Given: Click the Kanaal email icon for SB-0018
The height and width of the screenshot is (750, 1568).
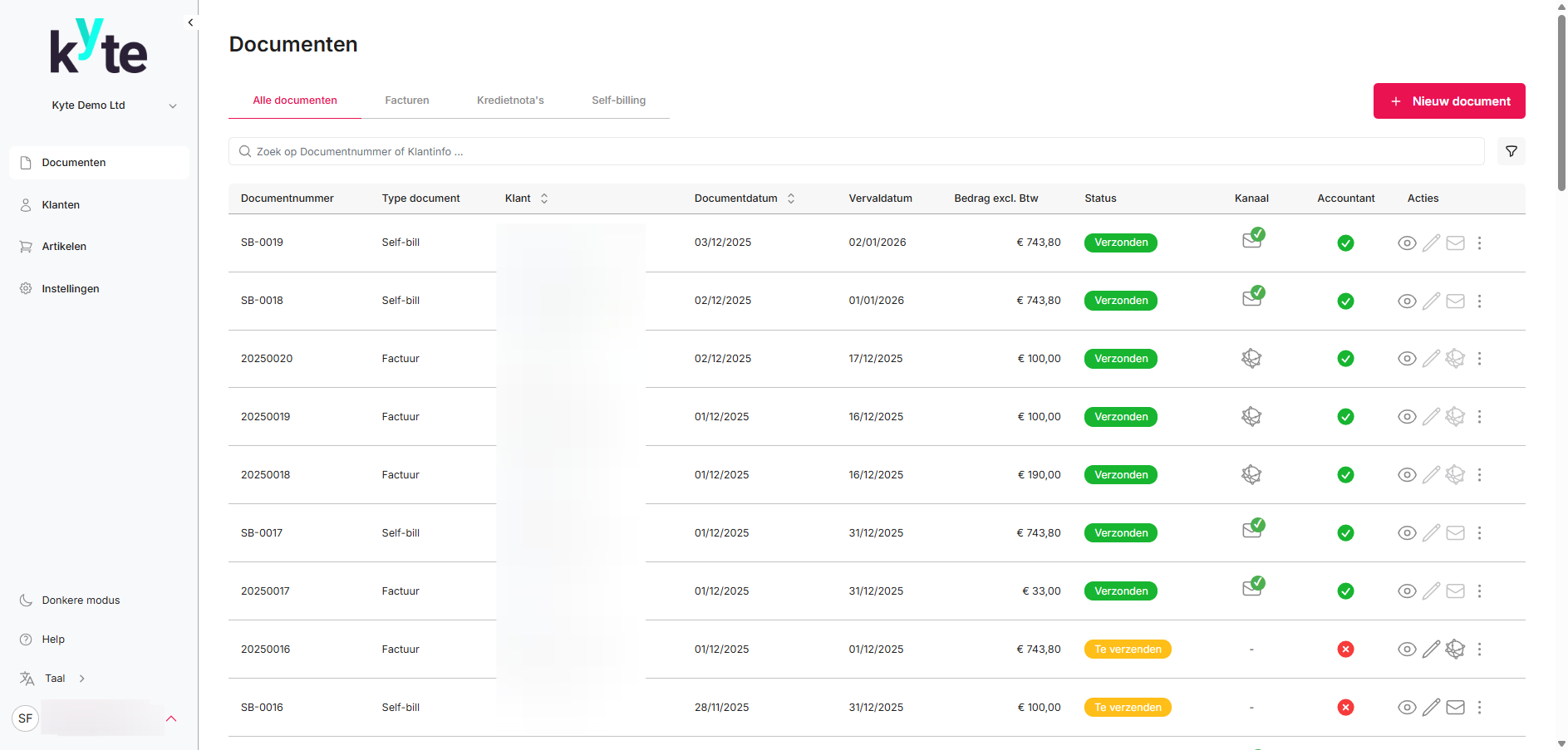Looking at the screenshot, I should [1252, 297].
